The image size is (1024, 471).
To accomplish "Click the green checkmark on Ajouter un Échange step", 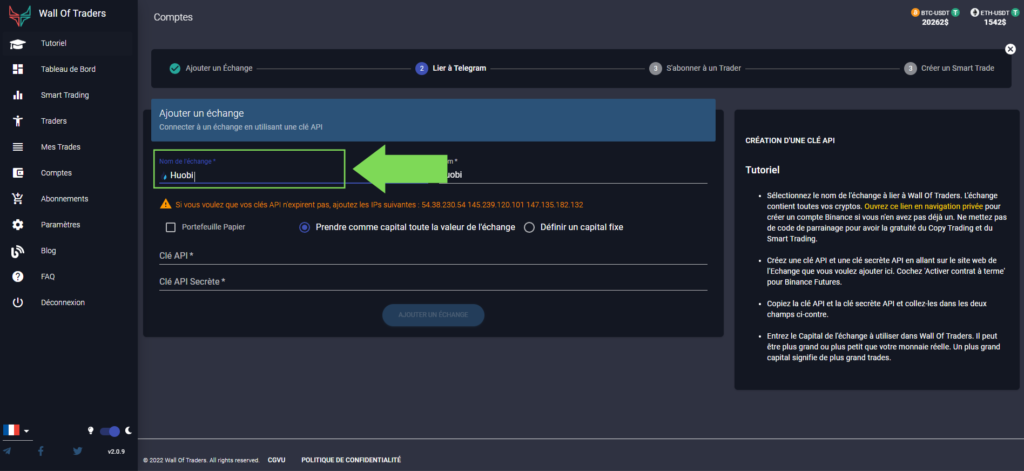I will [x=174, y=68].
